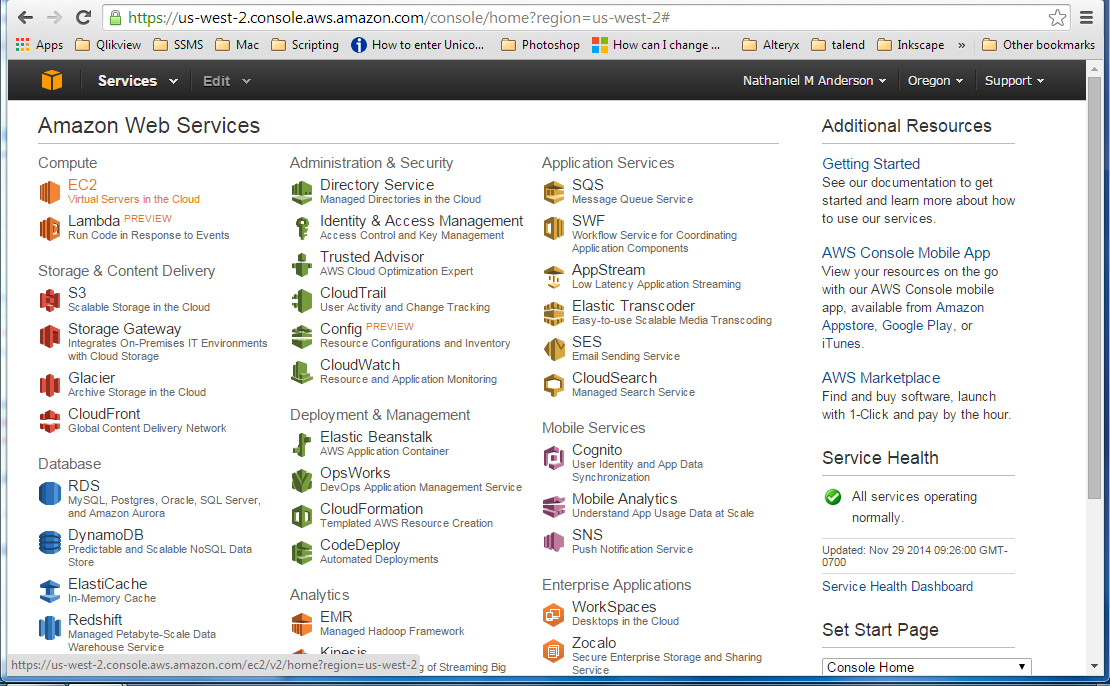Select the ElastiCache icon
Viewport: 1110px width, 686px height.
50,591
